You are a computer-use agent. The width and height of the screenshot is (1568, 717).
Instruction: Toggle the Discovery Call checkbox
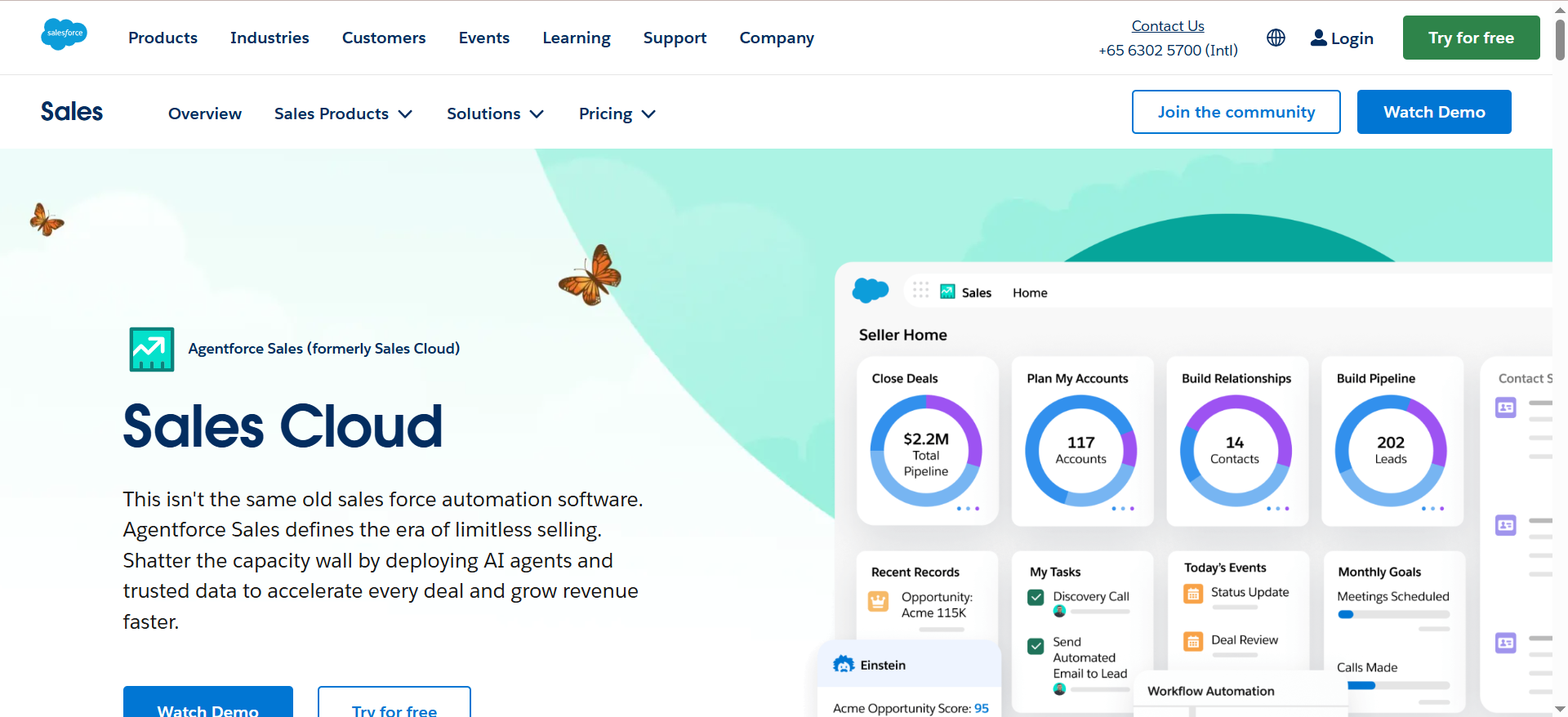tap(1036, 597)
